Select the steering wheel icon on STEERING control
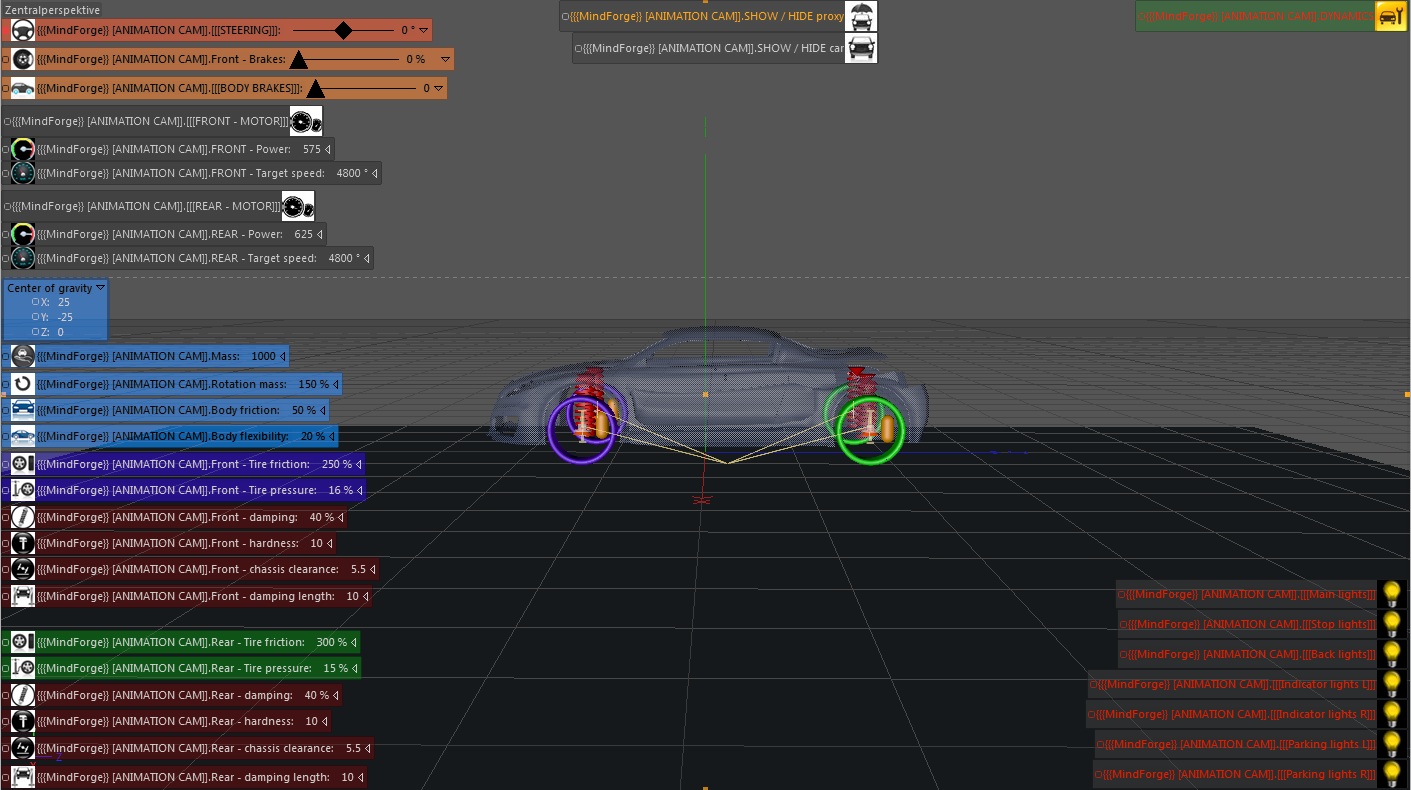The height and width of the screenshot is (790, 1411). (x=22, y=30)
